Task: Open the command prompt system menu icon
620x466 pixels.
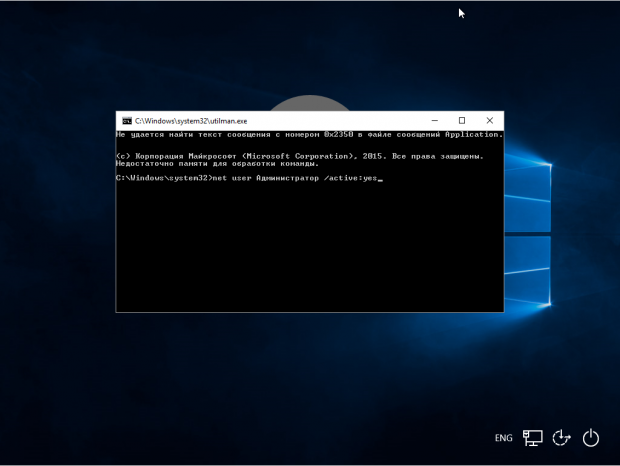Action: pos(127,121)
